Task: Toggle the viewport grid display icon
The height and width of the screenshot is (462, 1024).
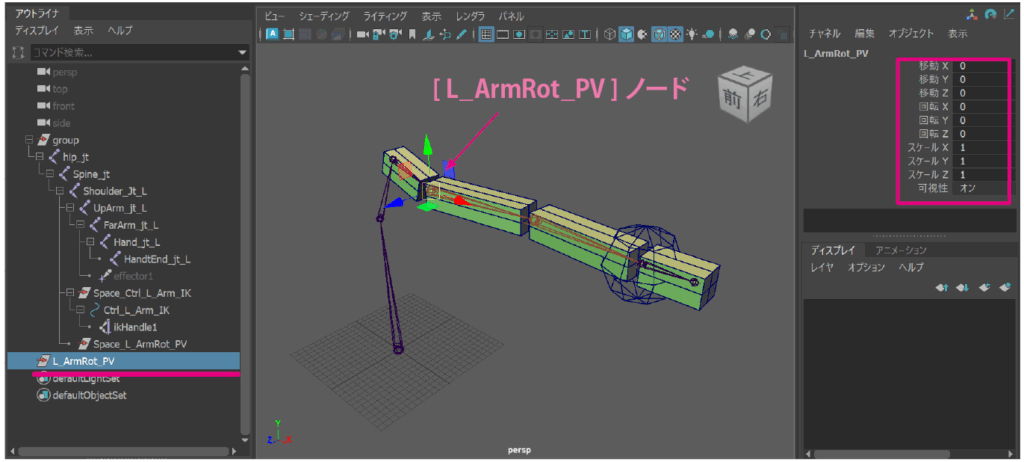Action: tap(486, 34)
